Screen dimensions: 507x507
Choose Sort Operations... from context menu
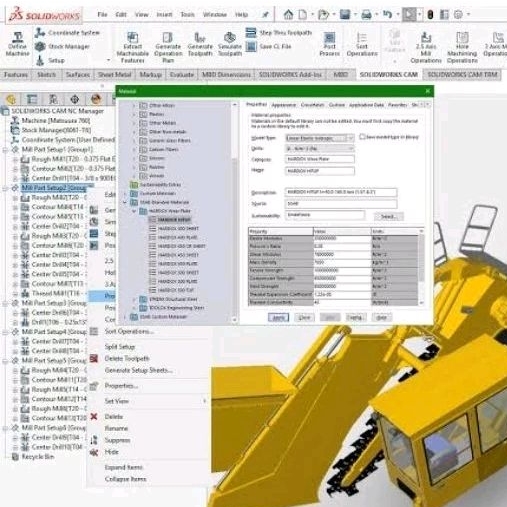click(x=129, y=331)
